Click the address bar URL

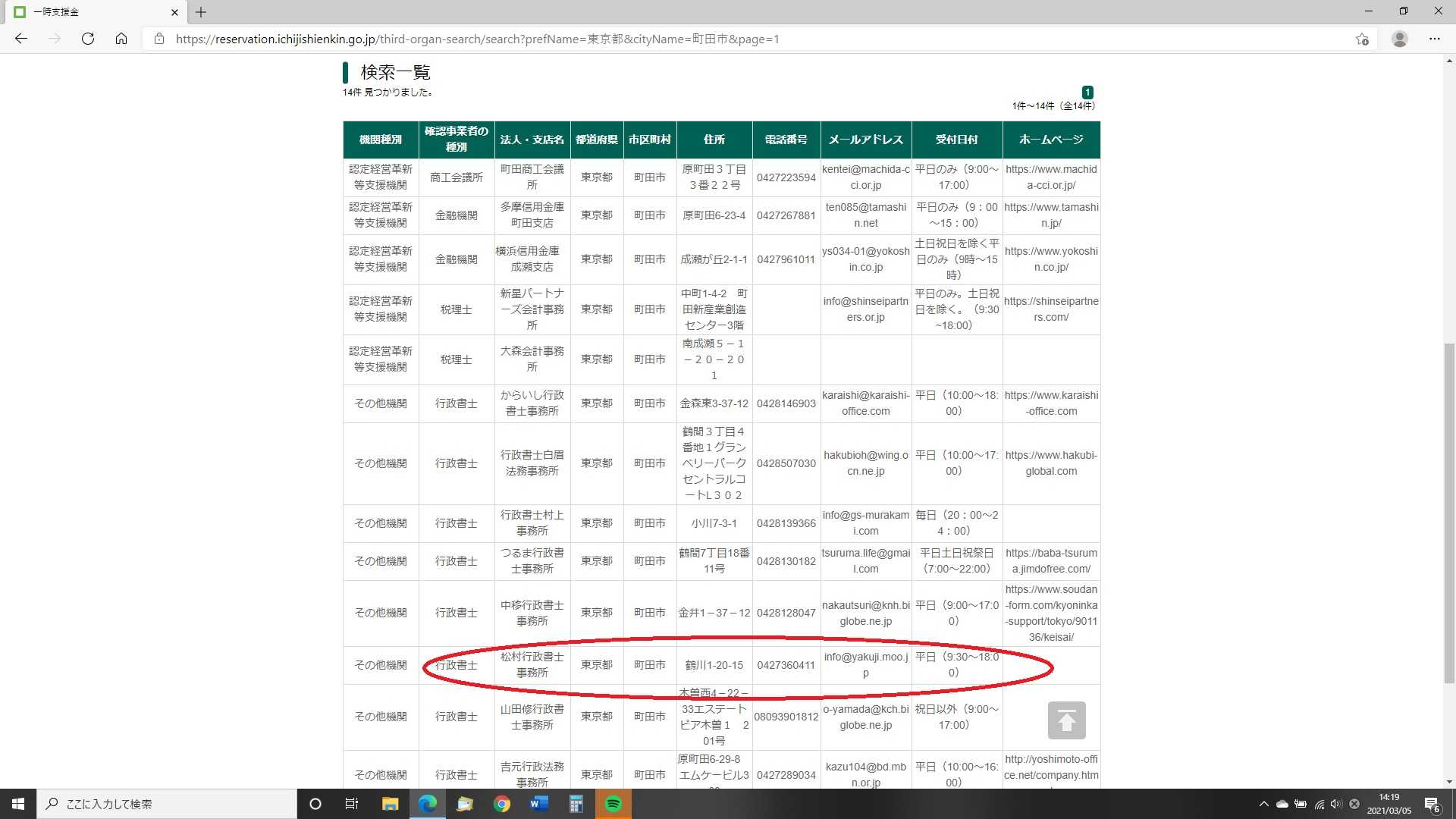(478, 39)
